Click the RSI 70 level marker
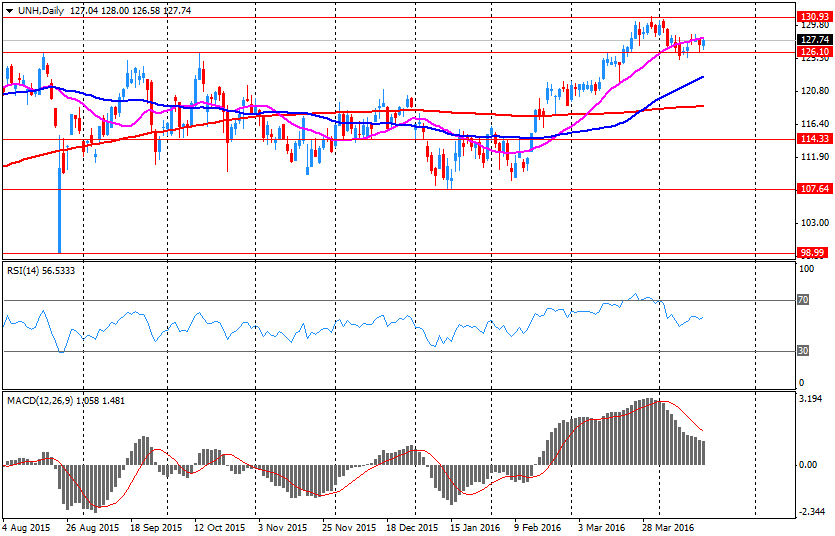 coord(803,300)
